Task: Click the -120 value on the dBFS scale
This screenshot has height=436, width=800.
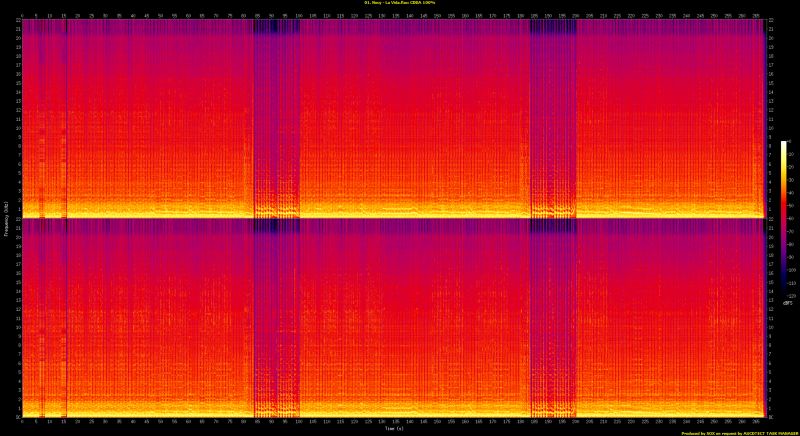Action: point(790,296)
